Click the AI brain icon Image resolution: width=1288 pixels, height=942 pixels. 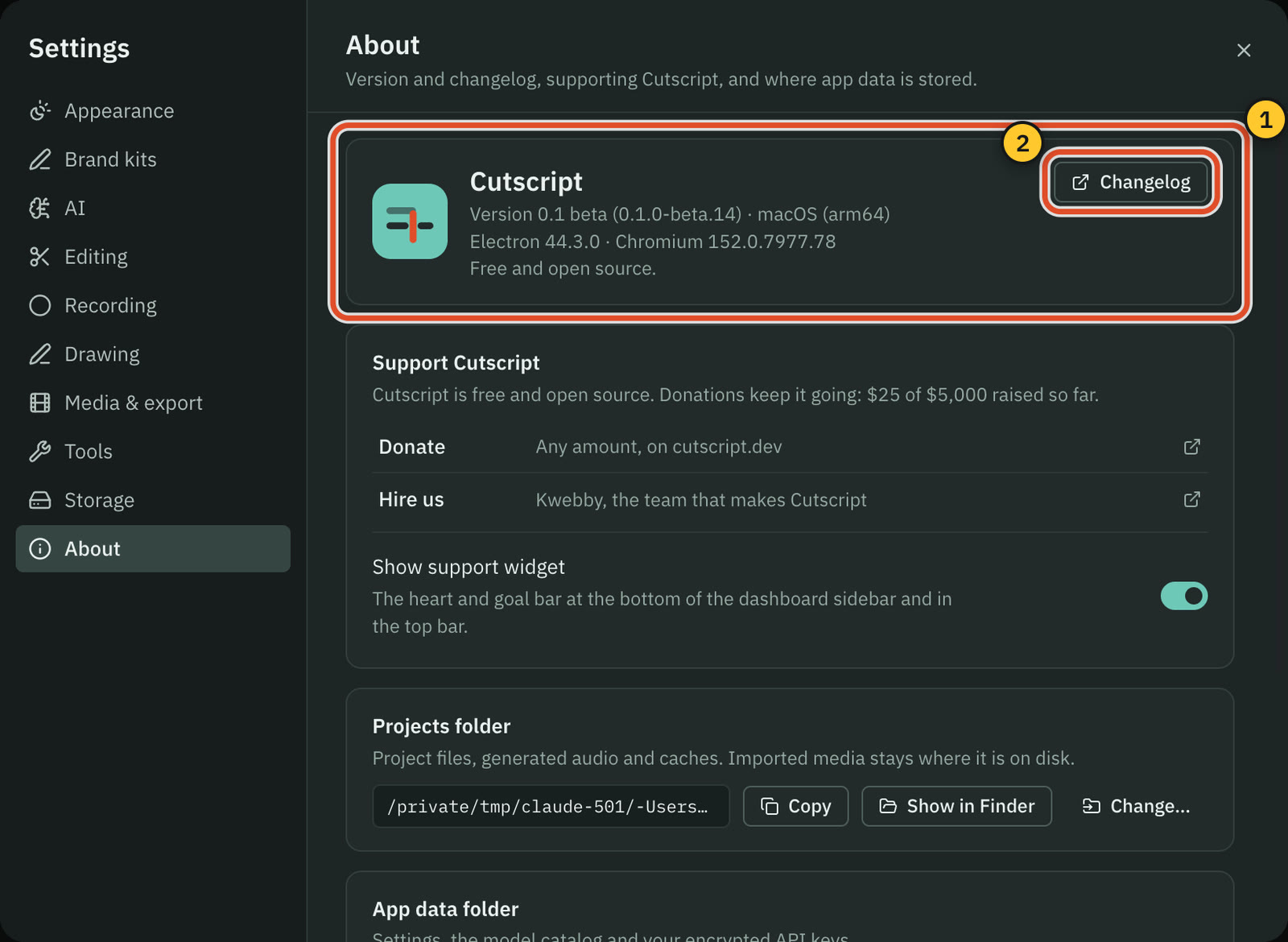pos(39,209)
